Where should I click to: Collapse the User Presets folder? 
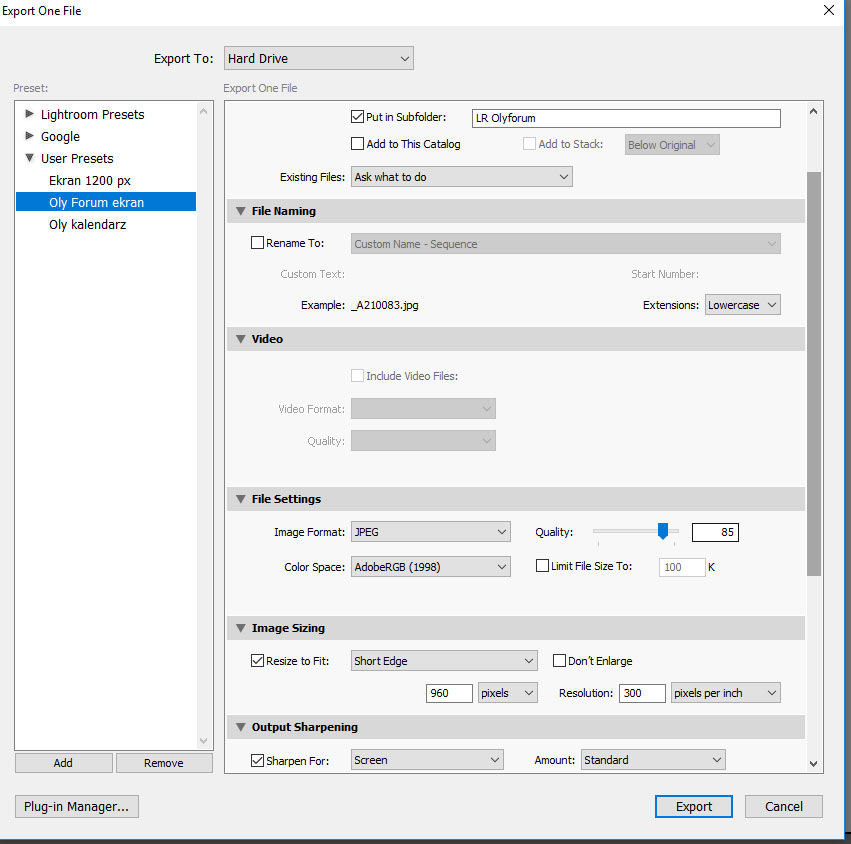pyautogui.click(x=29, y=158)
